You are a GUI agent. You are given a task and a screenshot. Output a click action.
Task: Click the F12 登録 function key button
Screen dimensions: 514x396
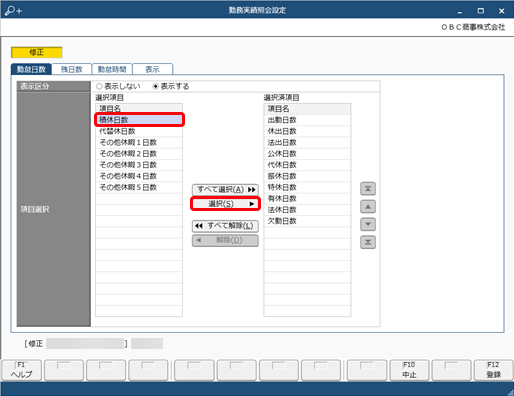click(x=494, y=370)
